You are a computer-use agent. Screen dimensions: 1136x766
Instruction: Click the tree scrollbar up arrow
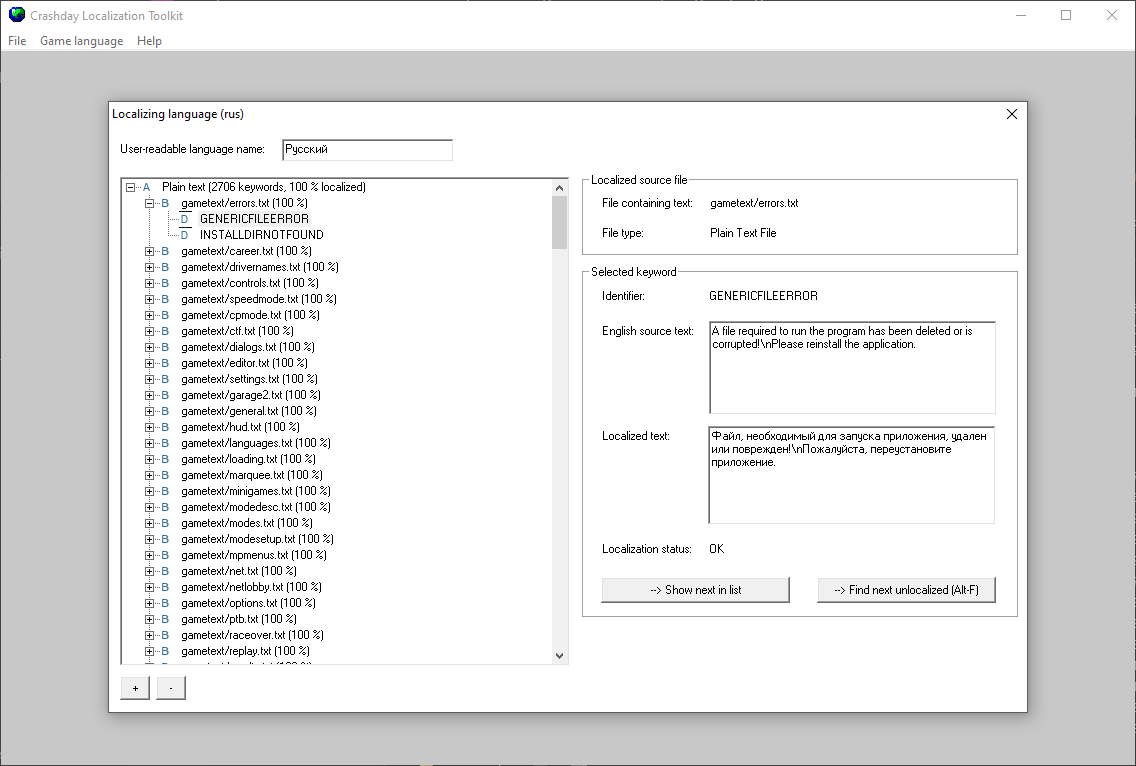(559, 188)
